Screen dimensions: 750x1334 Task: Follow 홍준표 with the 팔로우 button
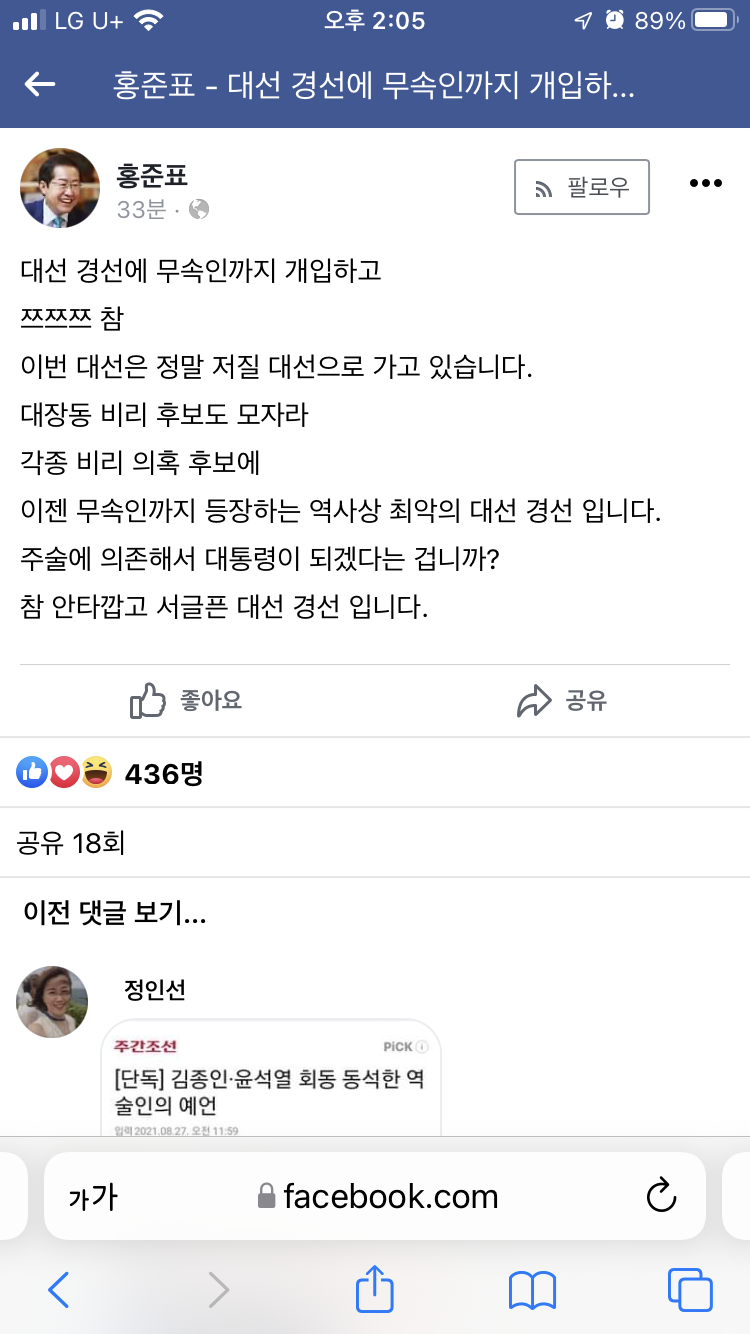(x=582, y=187)
